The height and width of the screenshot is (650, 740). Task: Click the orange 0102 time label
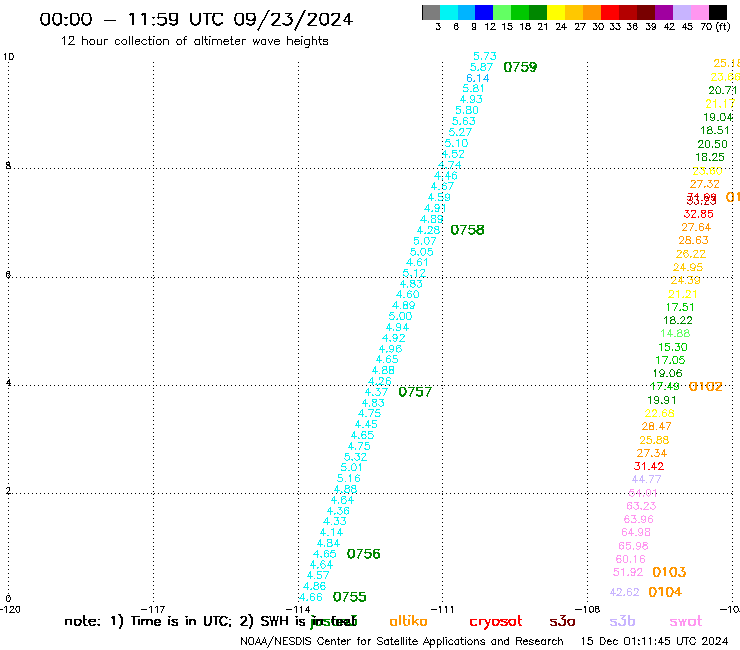pos(706,387)
